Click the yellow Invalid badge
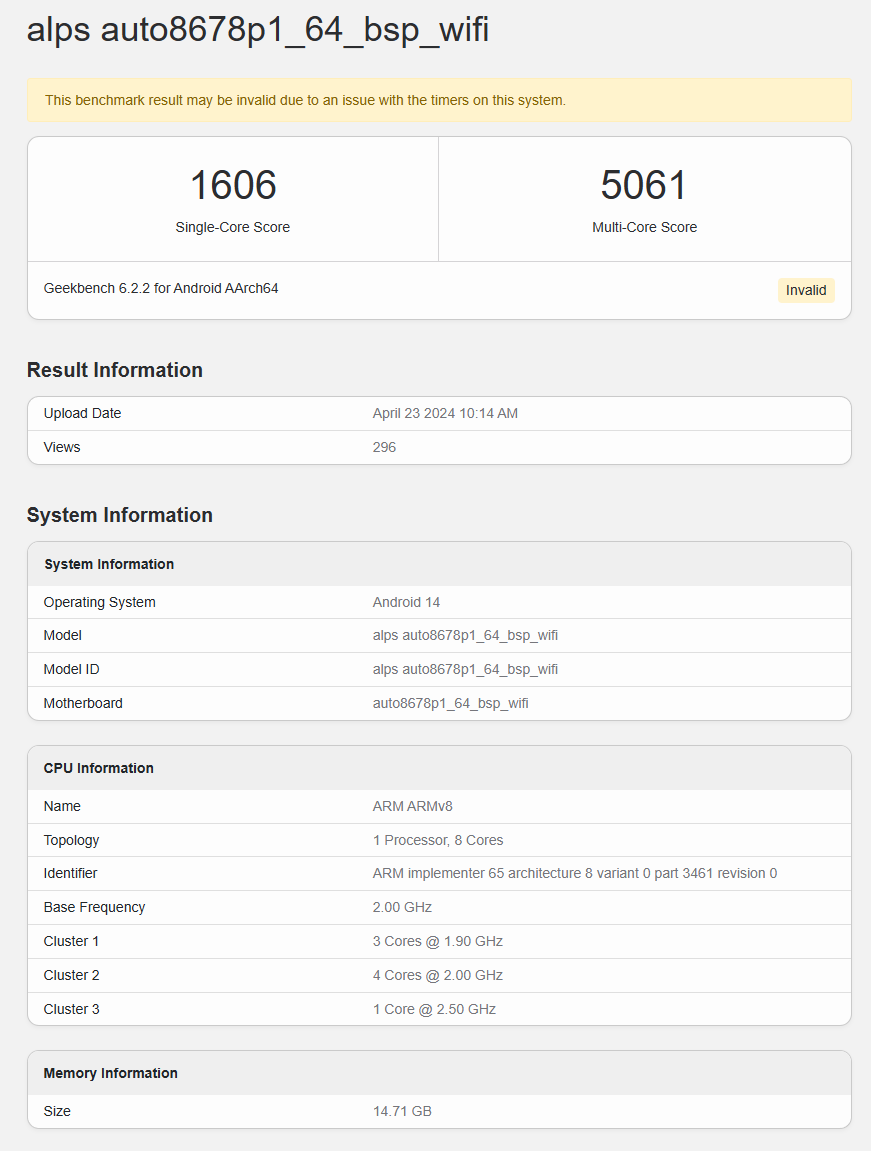 pos(805,290)
